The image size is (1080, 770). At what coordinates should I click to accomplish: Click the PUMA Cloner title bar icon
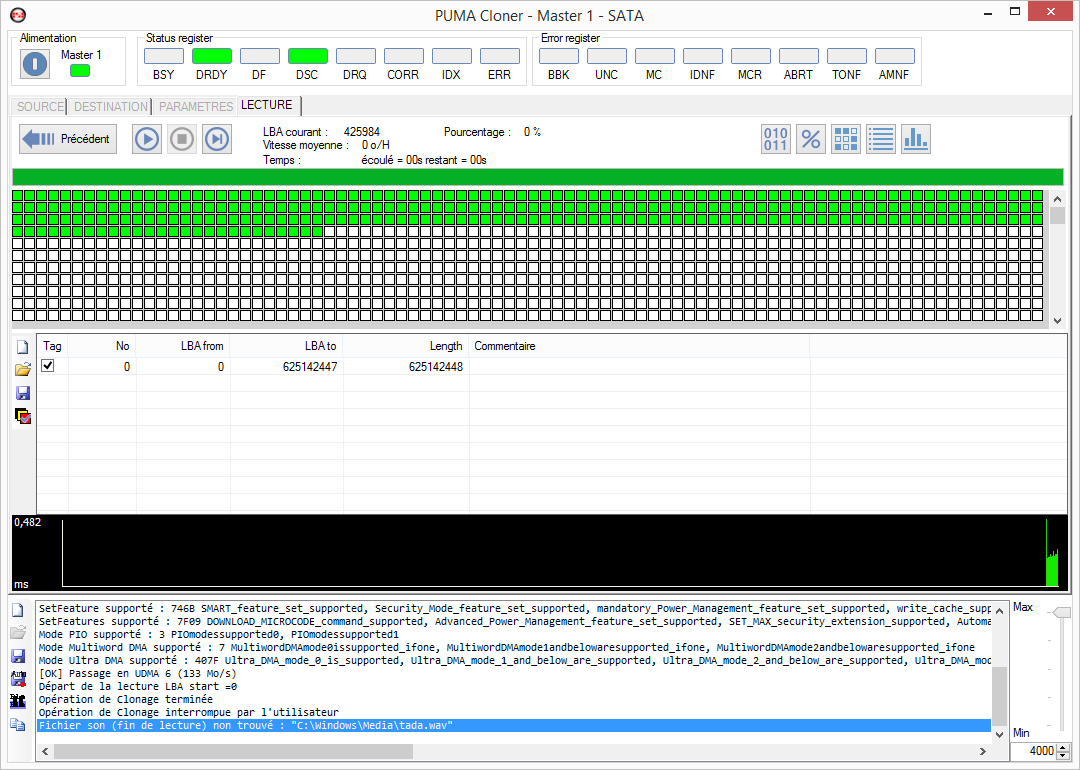18,14
